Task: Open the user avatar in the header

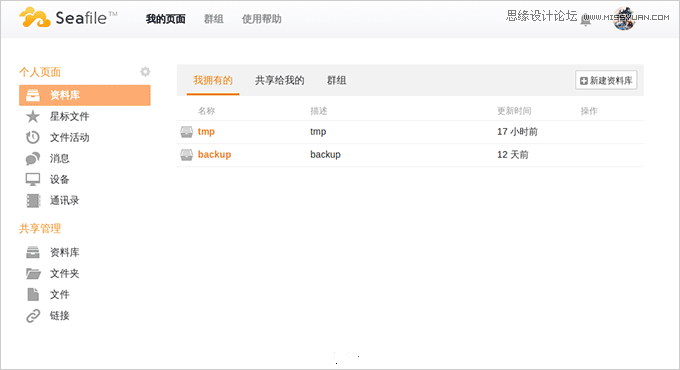Action: (624, 19)
